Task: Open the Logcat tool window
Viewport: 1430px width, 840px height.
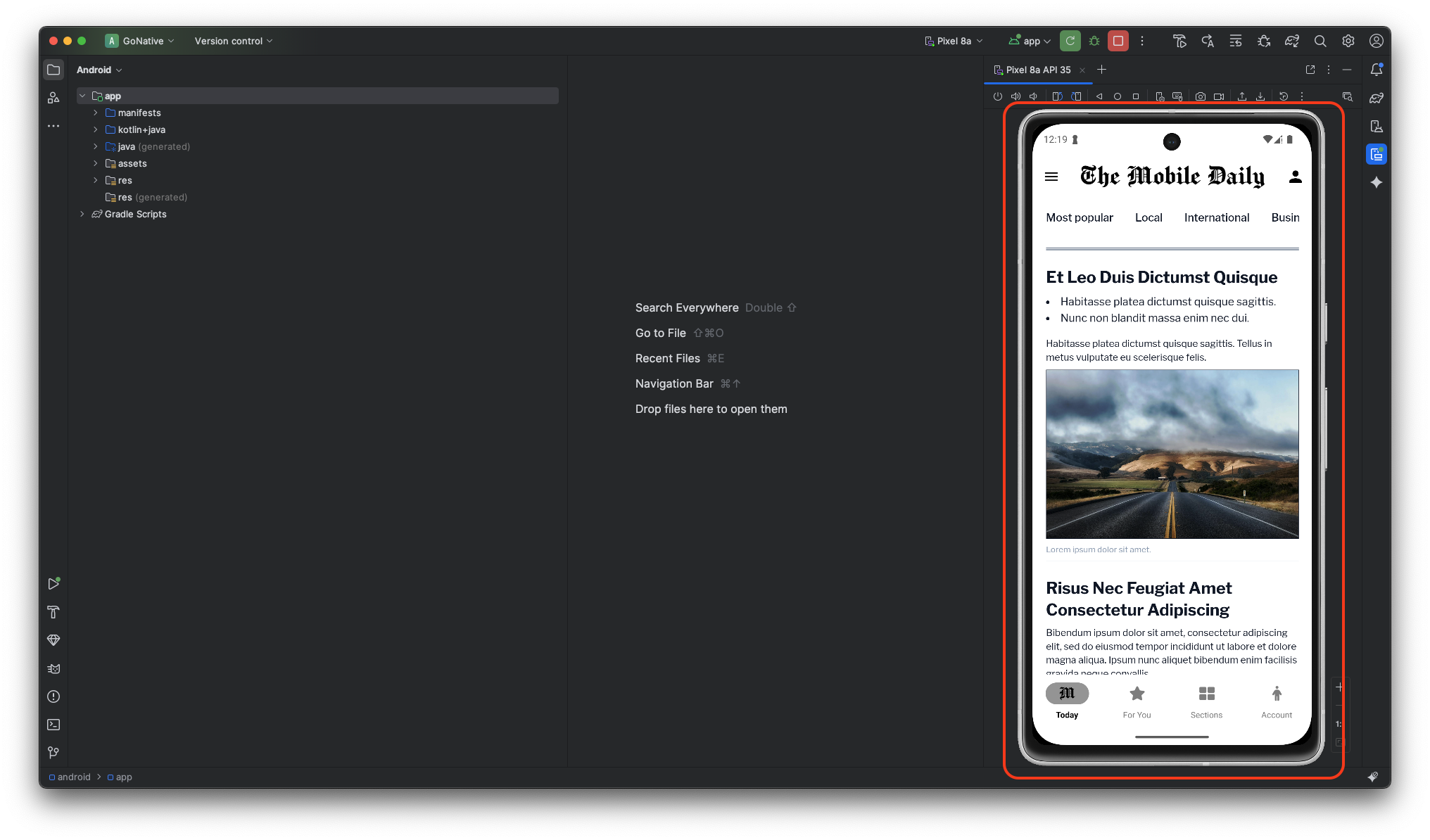Action: point(53,668)
